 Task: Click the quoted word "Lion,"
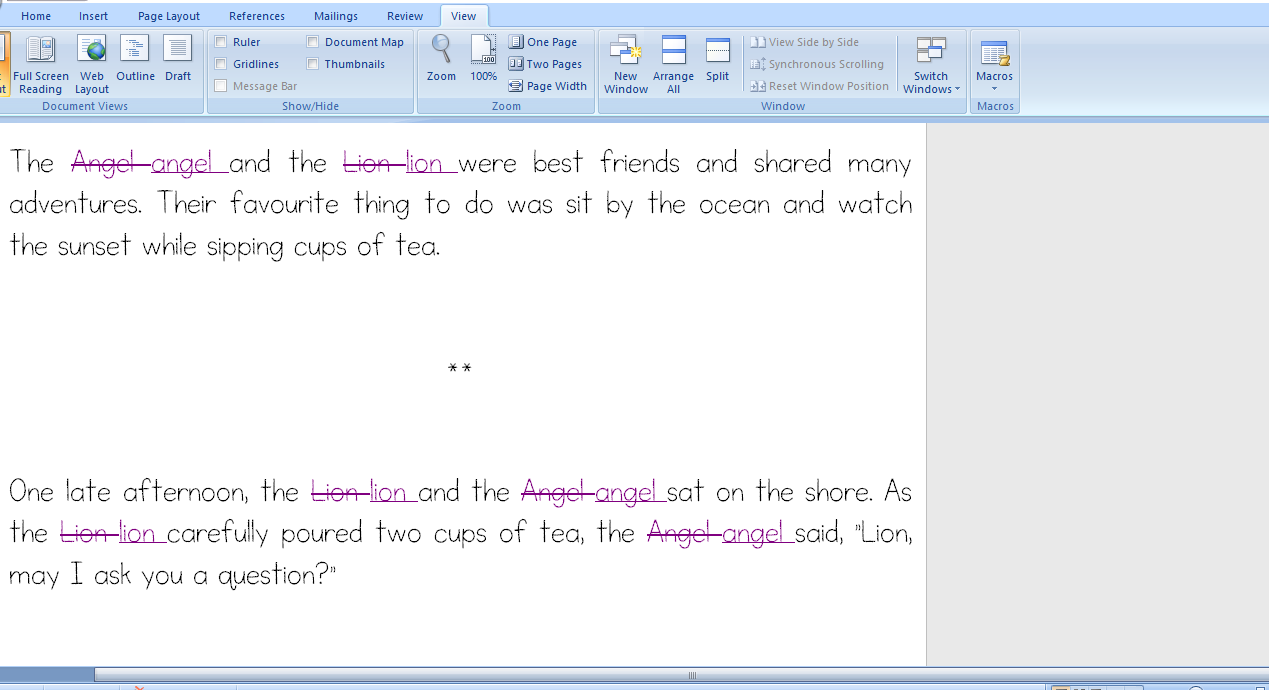click(x=885, y=534)
